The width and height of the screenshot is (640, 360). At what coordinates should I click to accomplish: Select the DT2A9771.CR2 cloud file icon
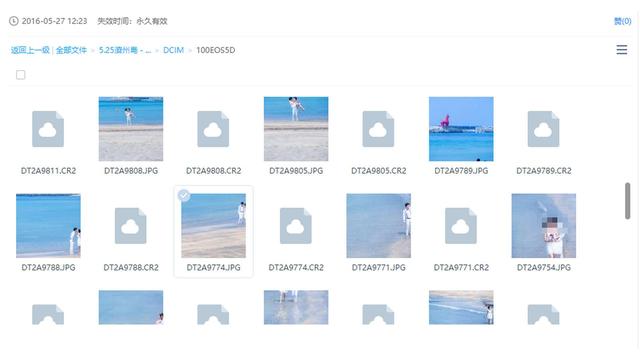click(461, 226)
